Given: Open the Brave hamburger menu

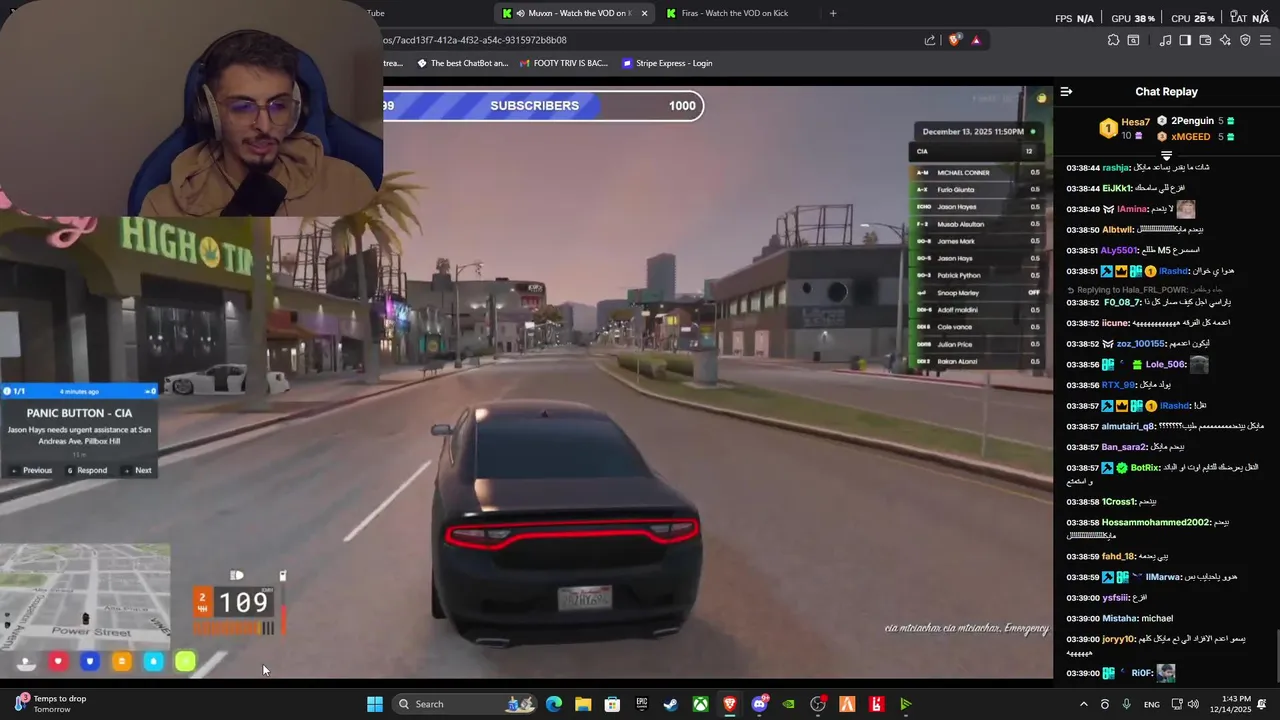Looking at the screenshot, I should pos(1265,40).
